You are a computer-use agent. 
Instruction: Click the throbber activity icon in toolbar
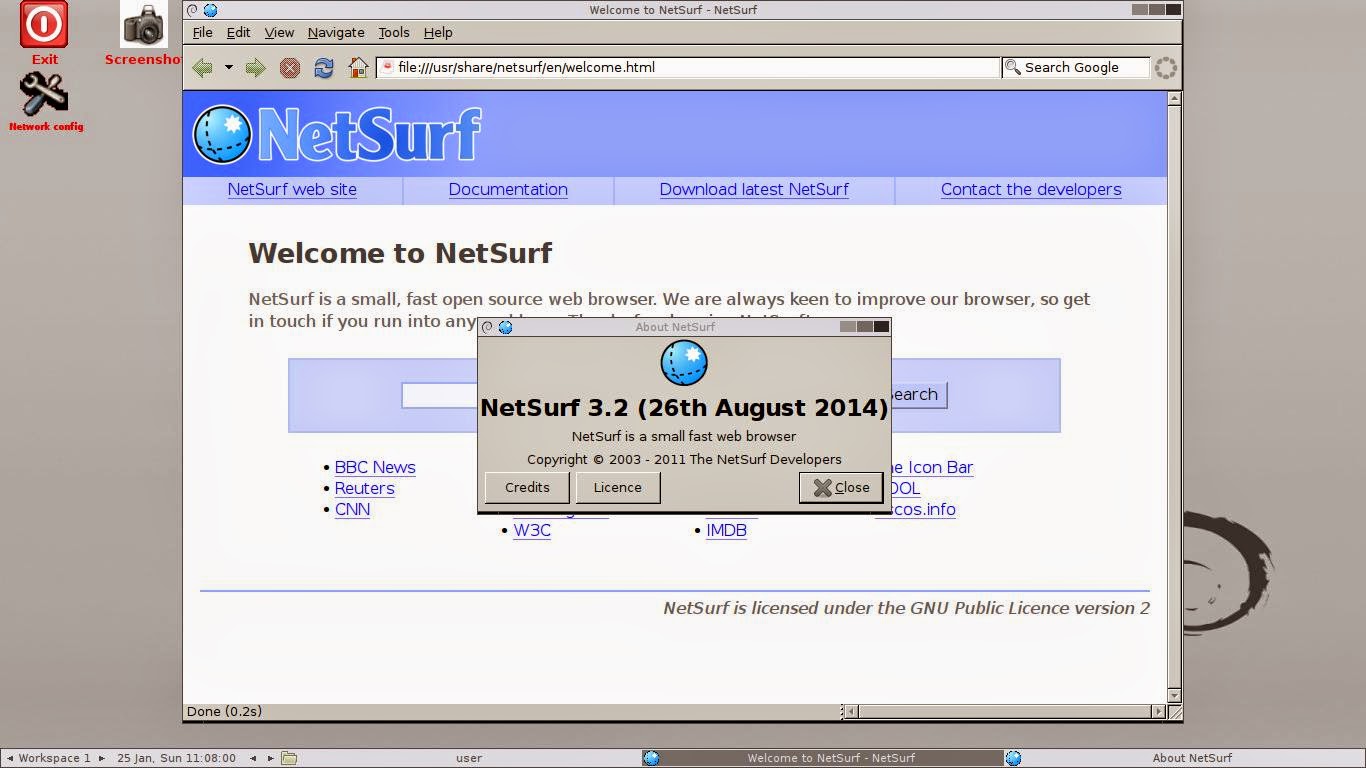(x=1166, y=68)
